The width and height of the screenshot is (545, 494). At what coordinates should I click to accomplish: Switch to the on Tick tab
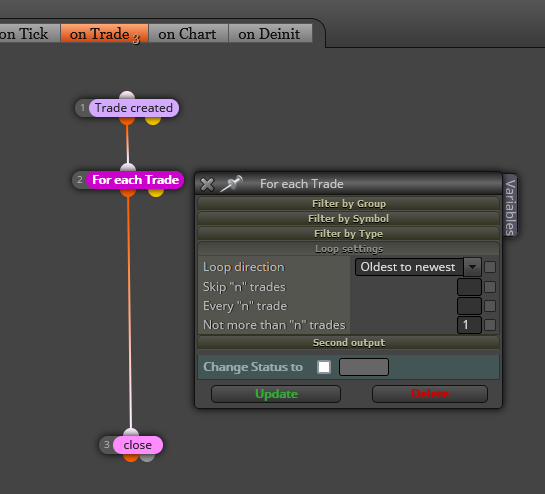[29, 34]
